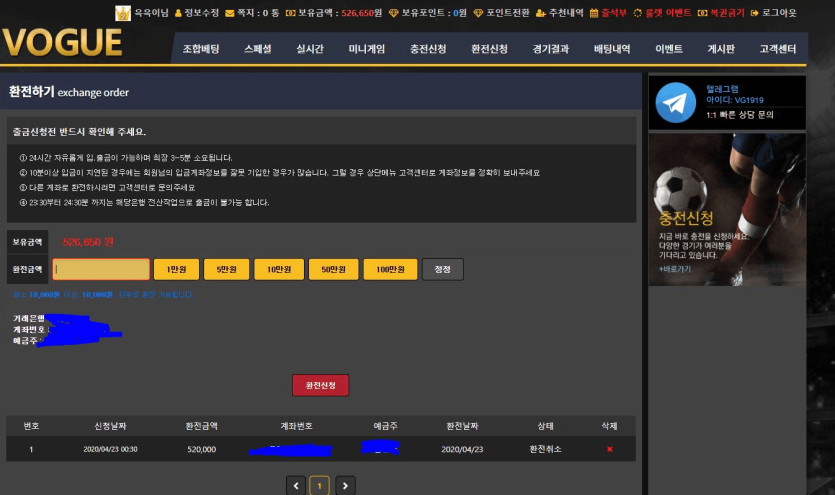Open 실시간 menu
This screenshot has width=835, height=495.
pyautogui.click(x=310, y=49)
